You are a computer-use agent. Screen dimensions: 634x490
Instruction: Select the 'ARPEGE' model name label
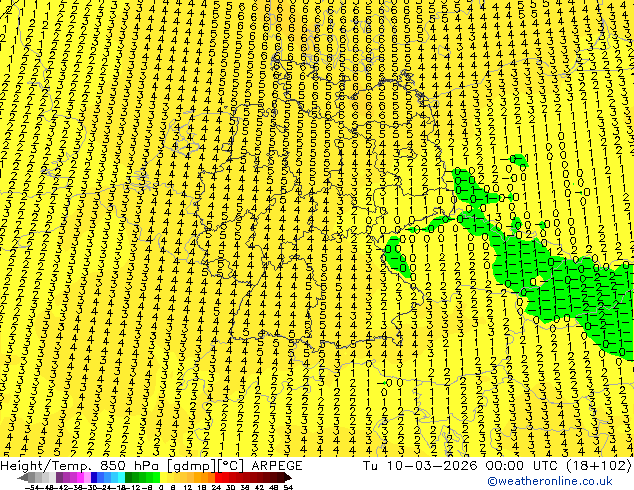277,466
